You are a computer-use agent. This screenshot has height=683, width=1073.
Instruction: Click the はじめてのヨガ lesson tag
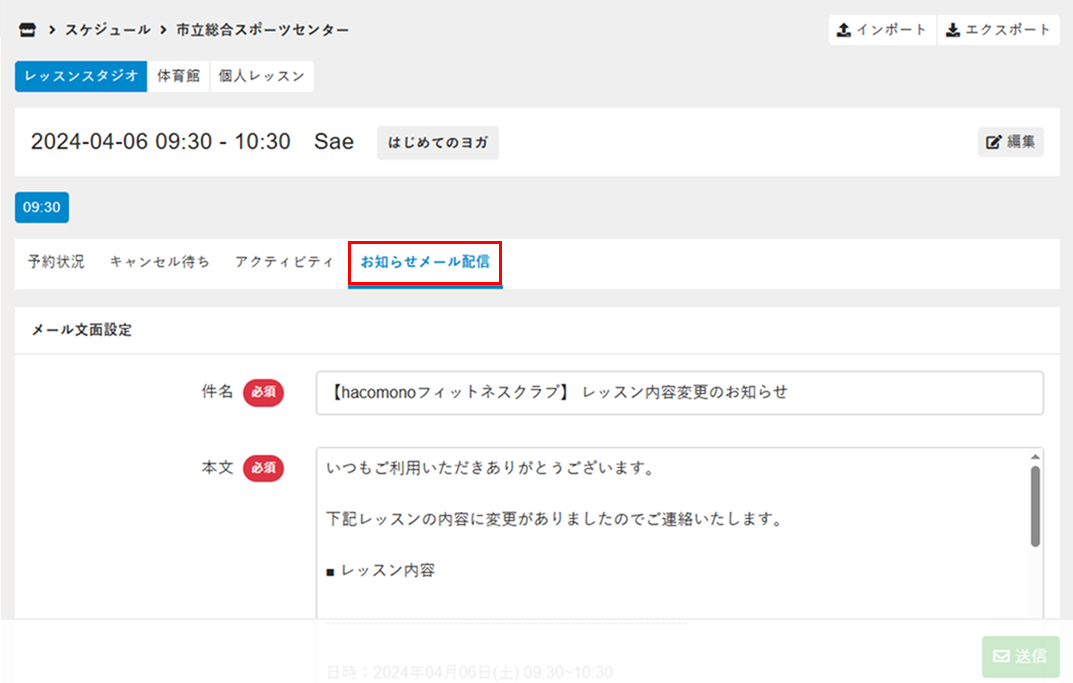(437, 142)
